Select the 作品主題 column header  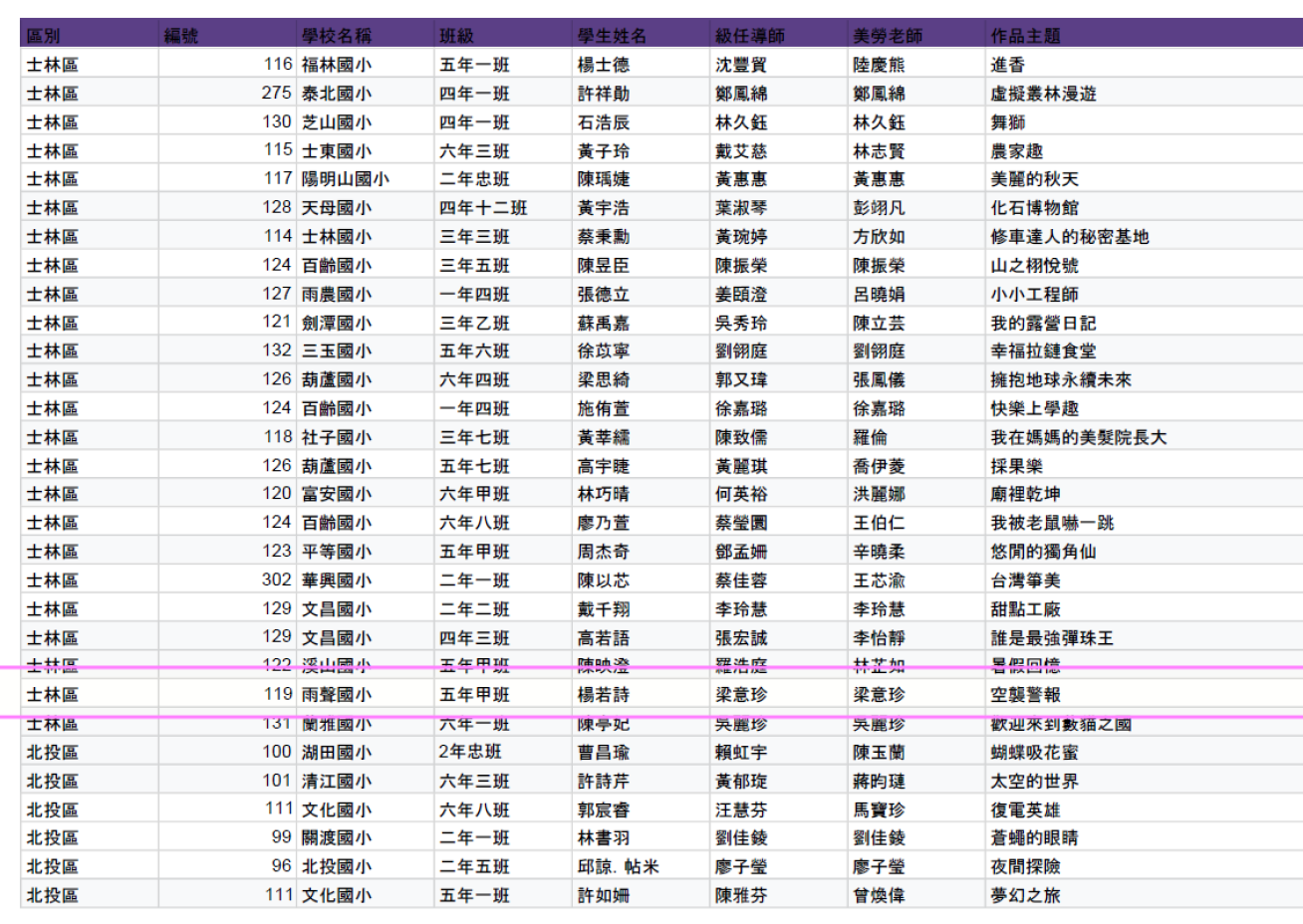[1025, 36]
